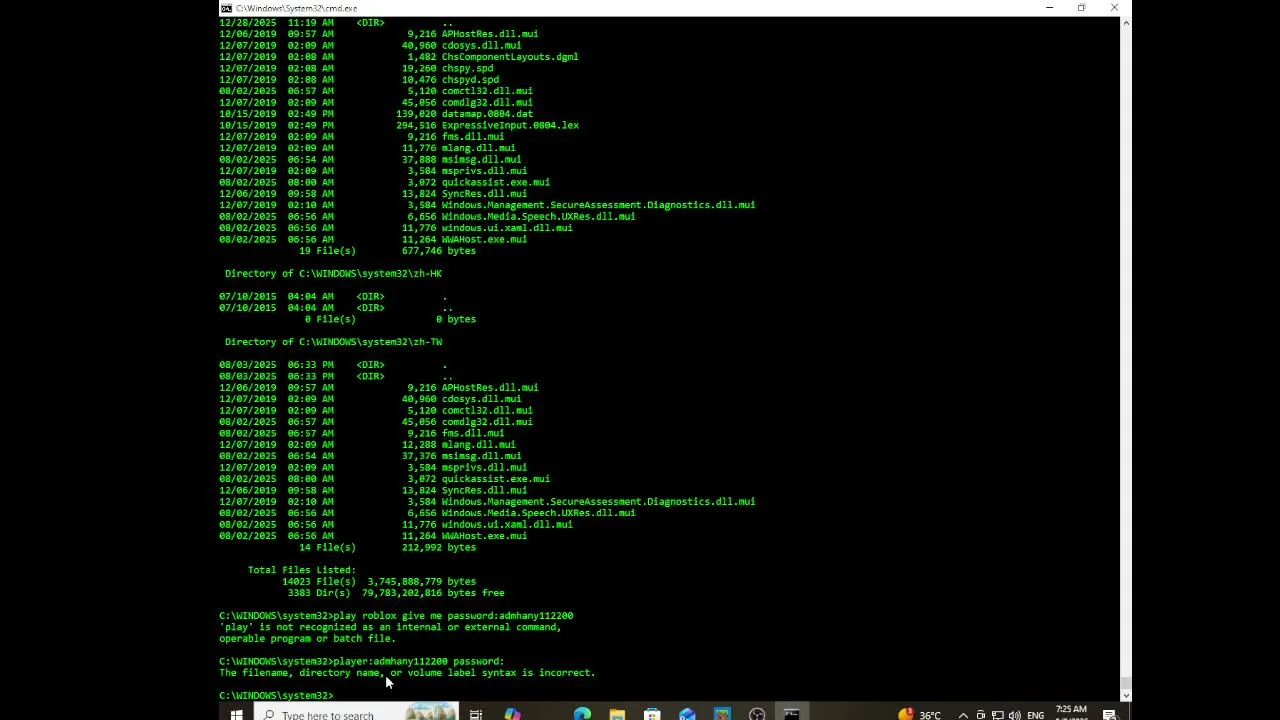
Task: Open OBS Studio from the taskbar
Action: (x=757, y=714)
